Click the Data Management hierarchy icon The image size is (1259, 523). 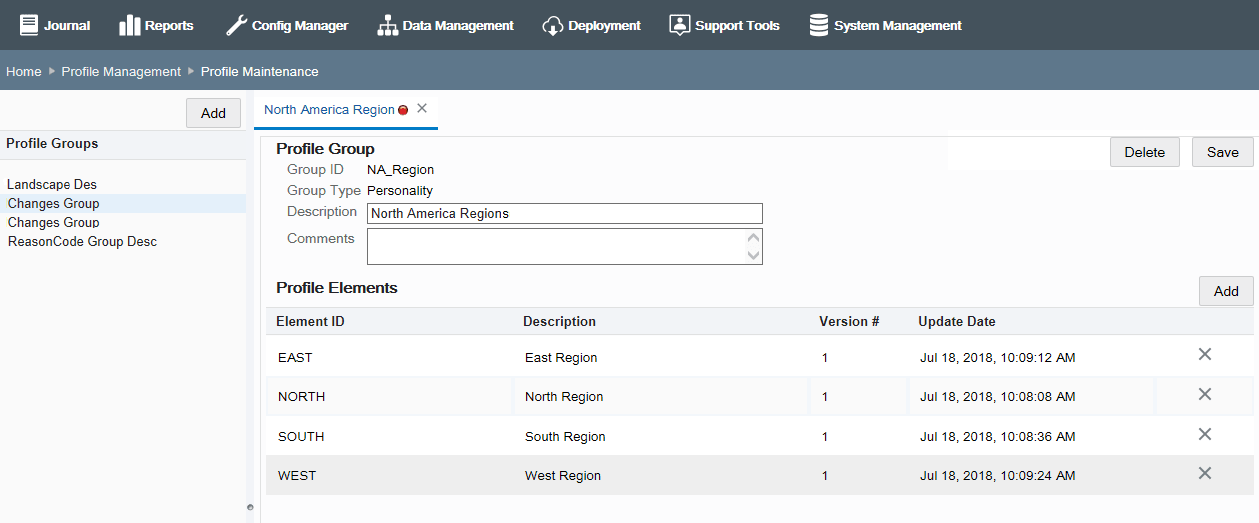[x=387, y=25]
